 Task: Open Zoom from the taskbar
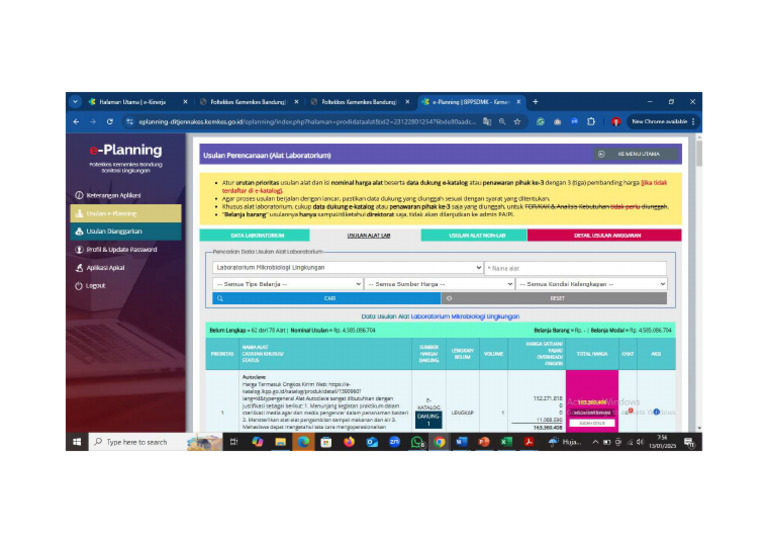point(394,442)
